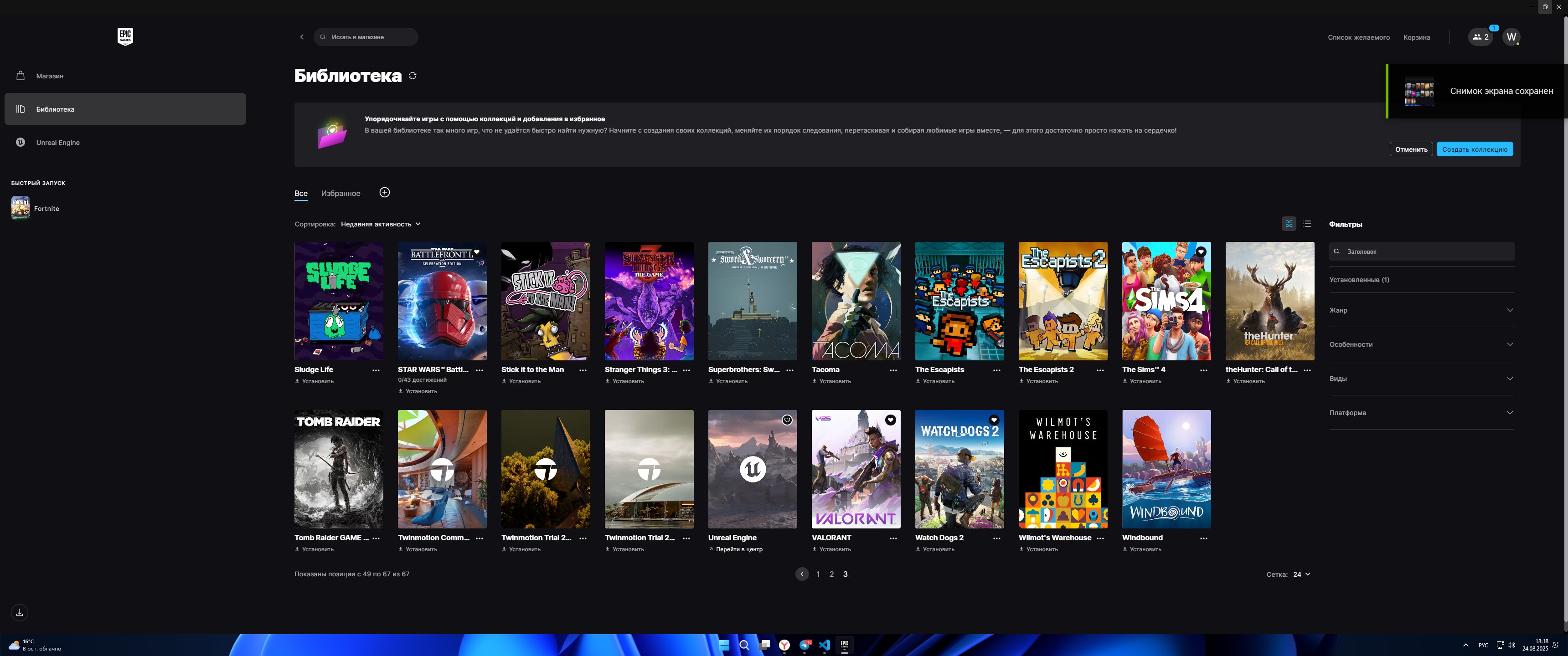1568x656 pixels.
Task: Switch to grid view layout
Action: [1289, 224]
